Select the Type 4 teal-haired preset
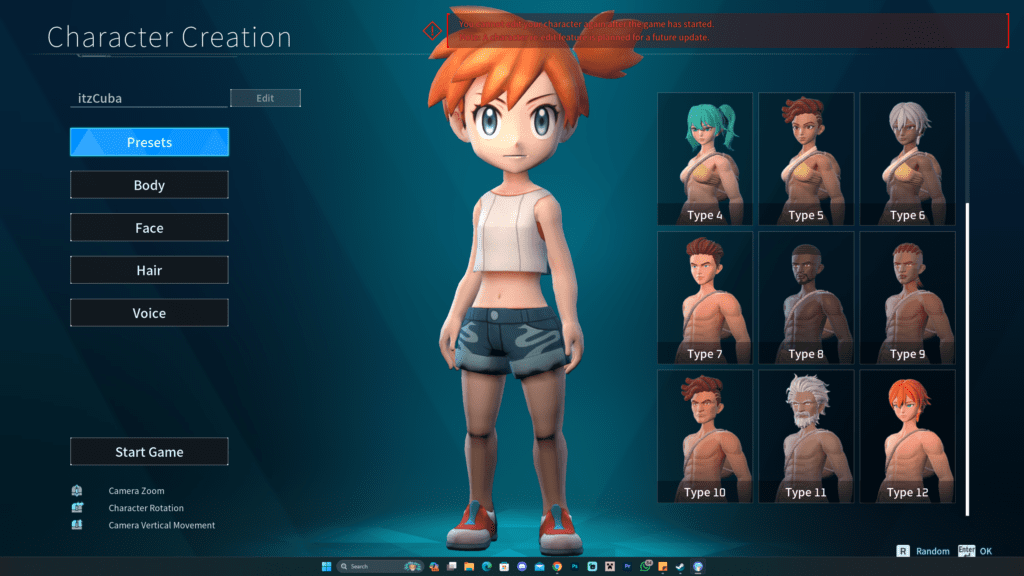Image resolution: width=1024 pixels, height=576 pixels. coord(705,158)
